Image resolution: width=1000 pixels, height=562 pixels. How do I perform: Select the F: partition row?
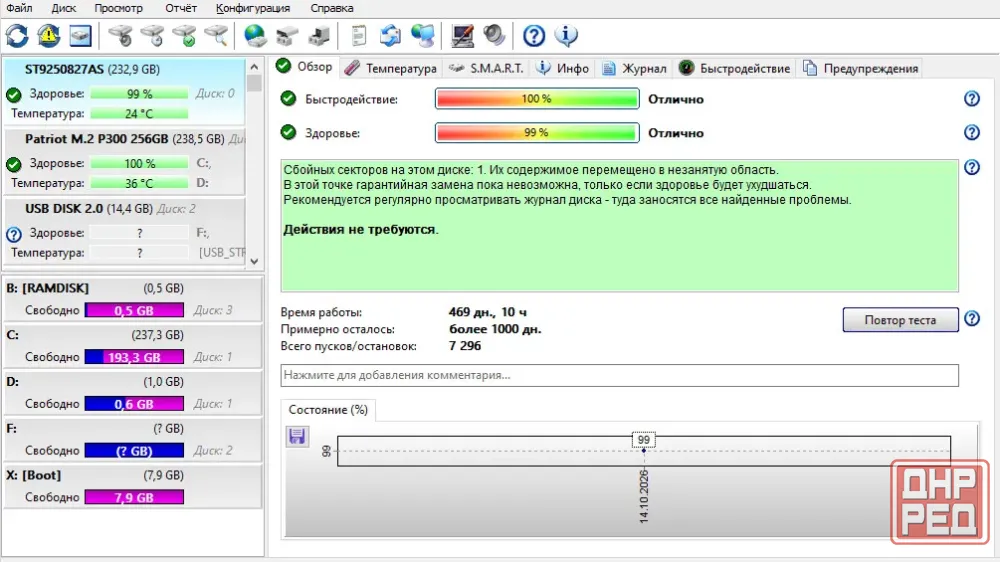pos(133,439)
